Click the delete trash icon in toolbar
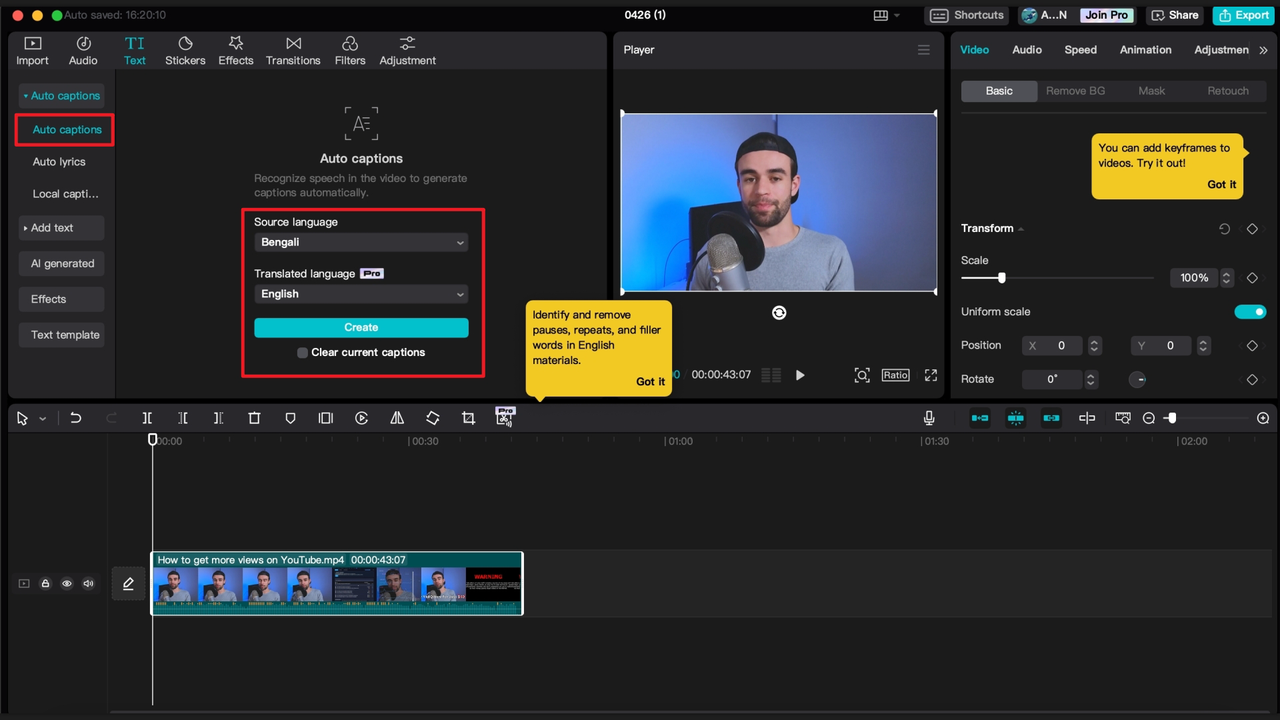The image size is (1280, 720). pyautogui.click(x=254, y=418)
